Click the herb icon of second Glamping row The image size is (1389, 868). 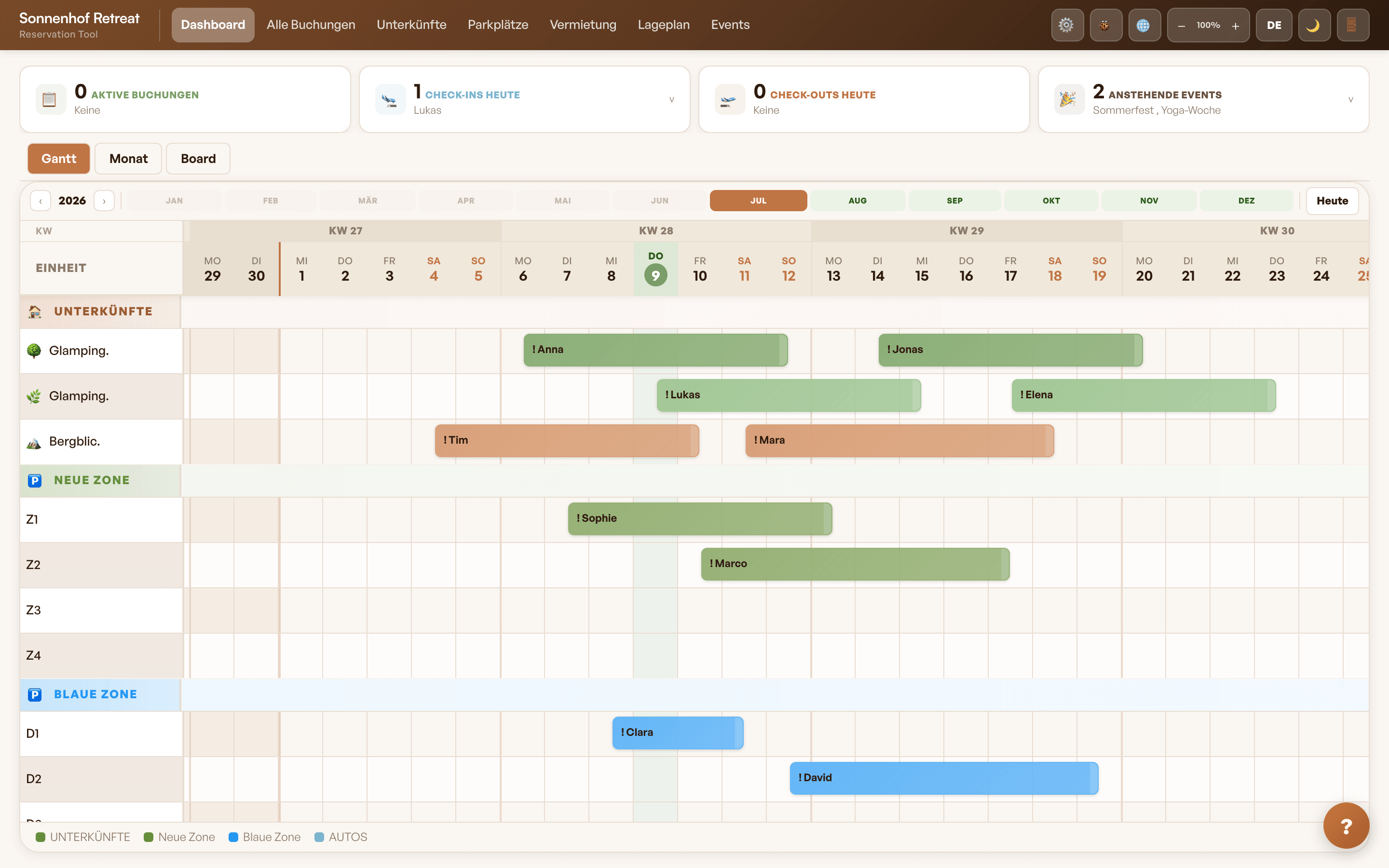[34, 396]
